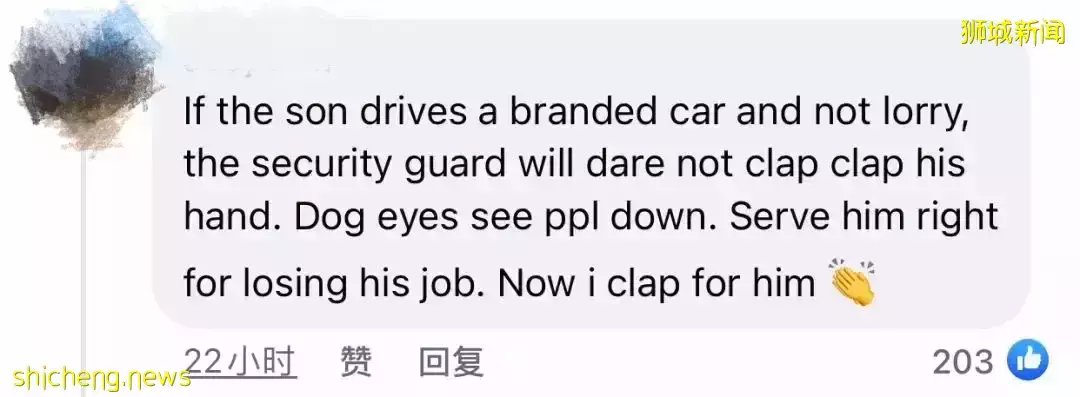
Task: Click the words "branded car" in comment
Action: [x=618, y=112]
